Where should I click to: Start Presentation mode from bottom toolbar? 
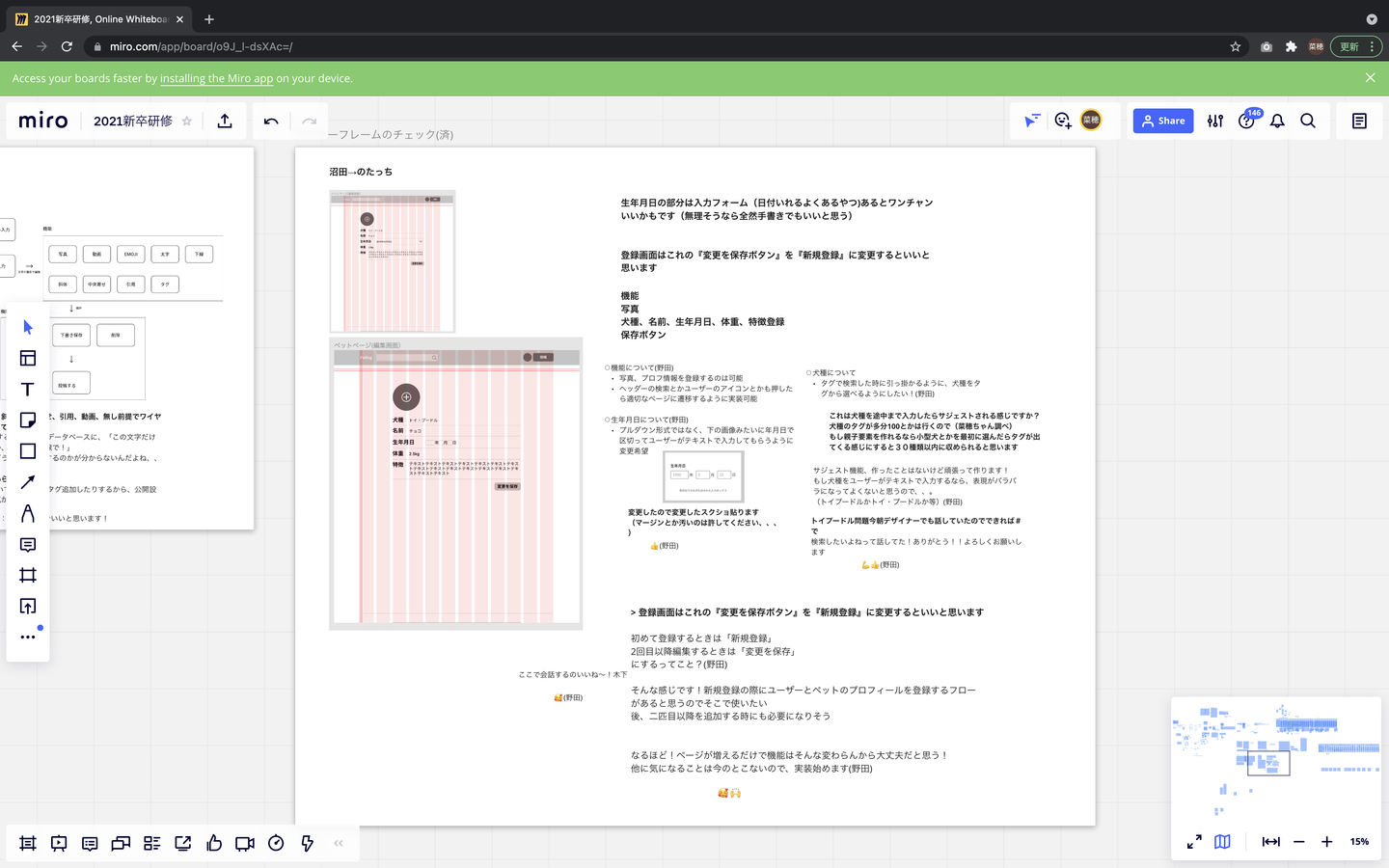pos(59,844)
